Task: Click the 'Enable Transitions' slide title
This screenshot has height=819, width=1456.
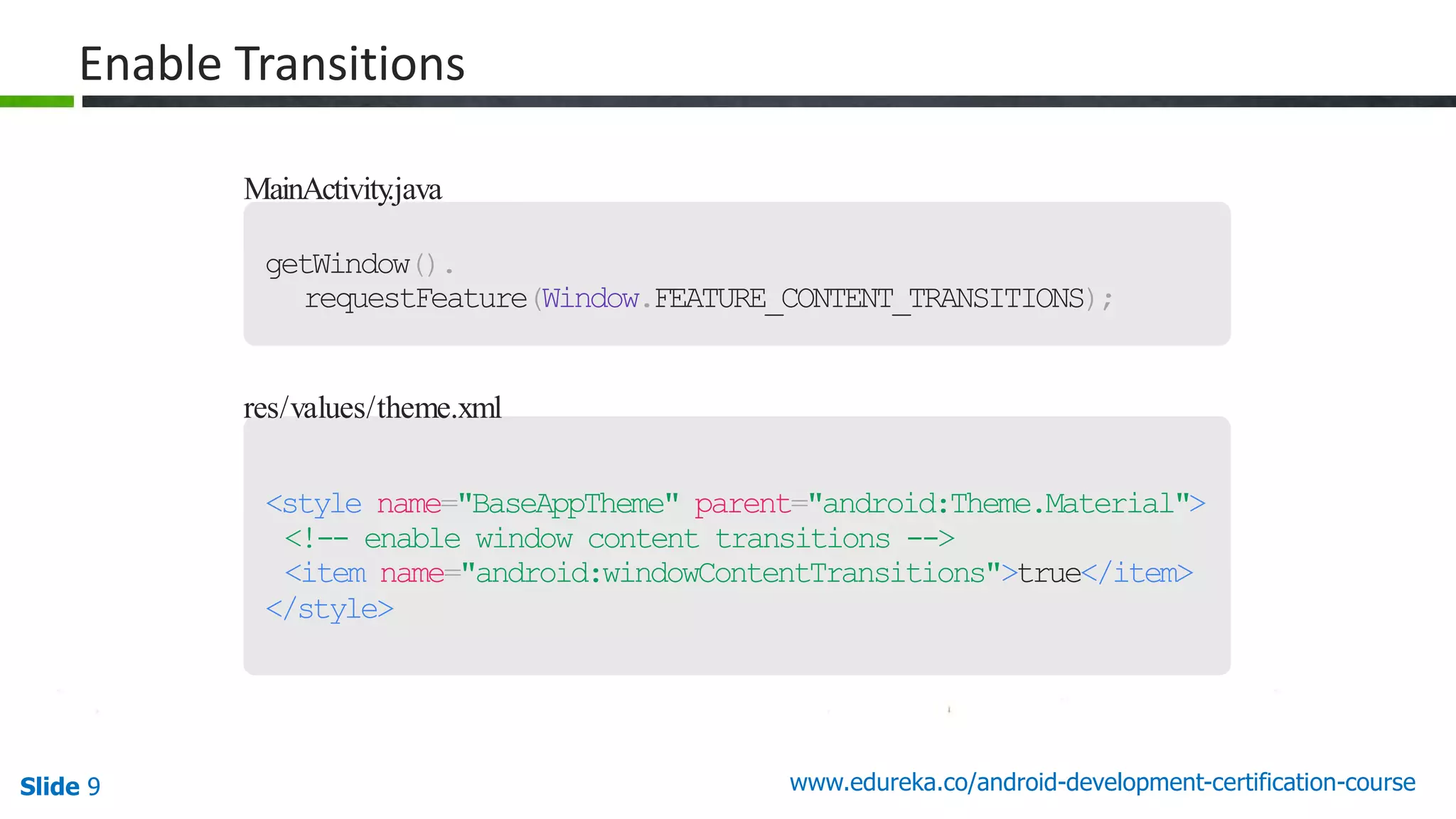Action: [x=272, y=63]
